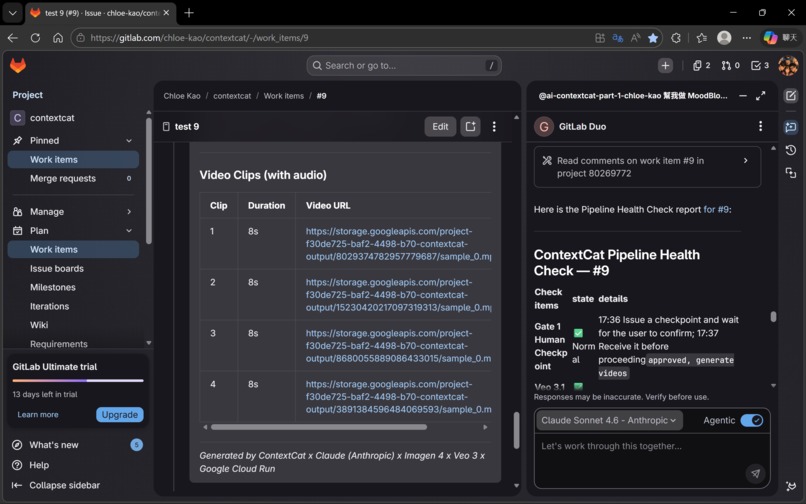806x504 pixels.
Task: Open assigned issues counter showing 2
Action: click(701, 65)
